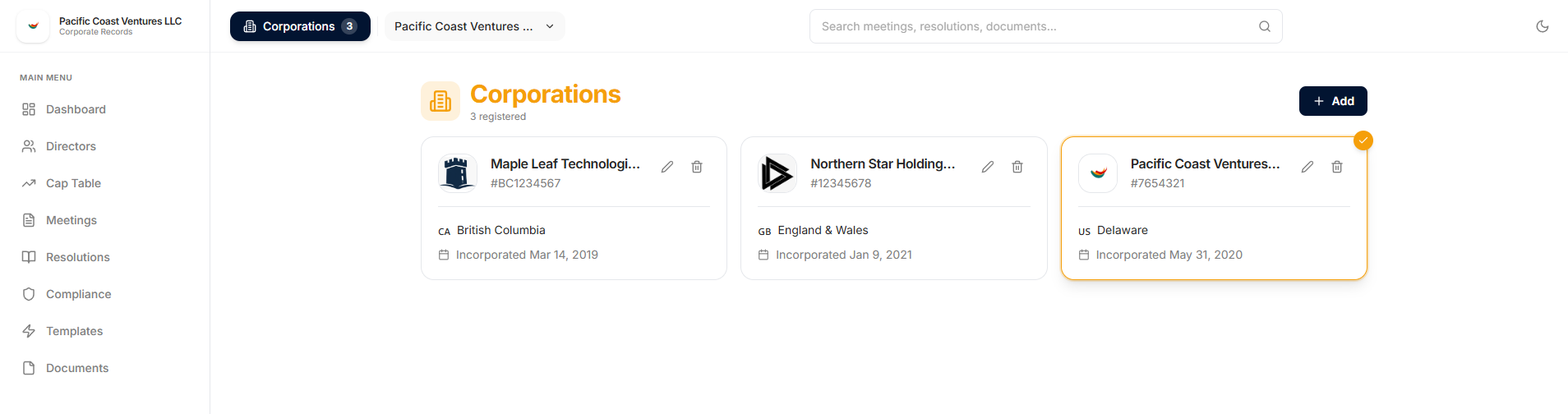Click the search magnifier icon
The image size is (1568, 414).
click(x=1265, y=26)
